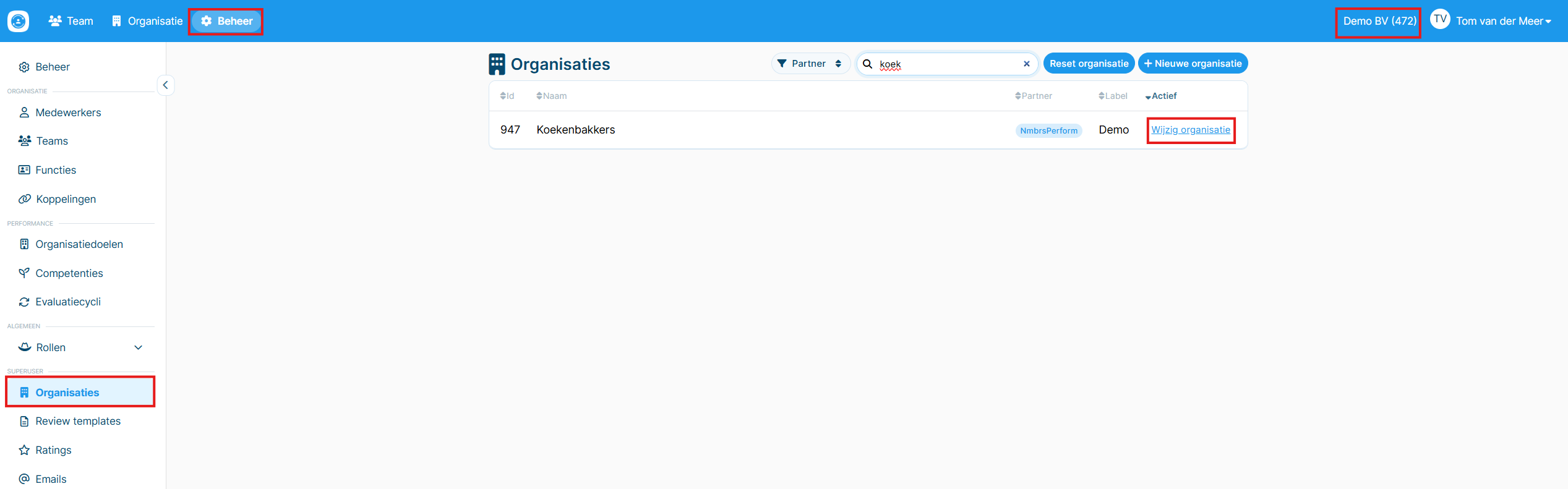The image size is (1568, 489).
Task: Click the Koekenbakkers organisation name
Action: pyautogui.click(x=576, y=130)
